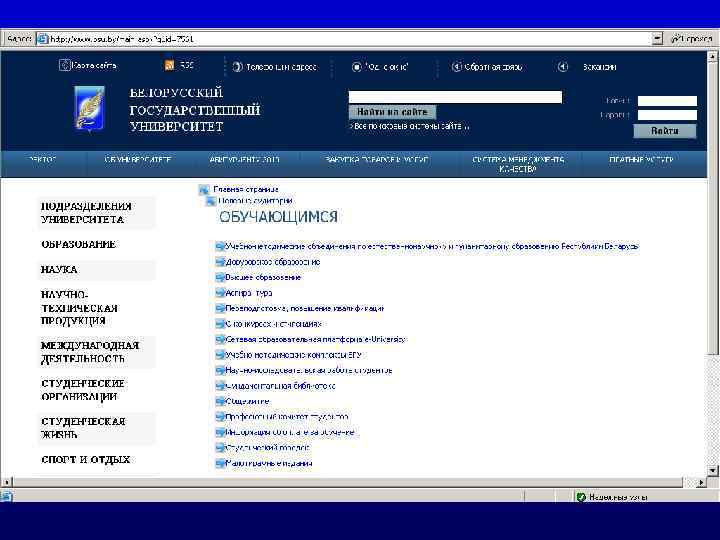Click the icon next to e-University platform link
720x540 pixels.
click(220, 339)
